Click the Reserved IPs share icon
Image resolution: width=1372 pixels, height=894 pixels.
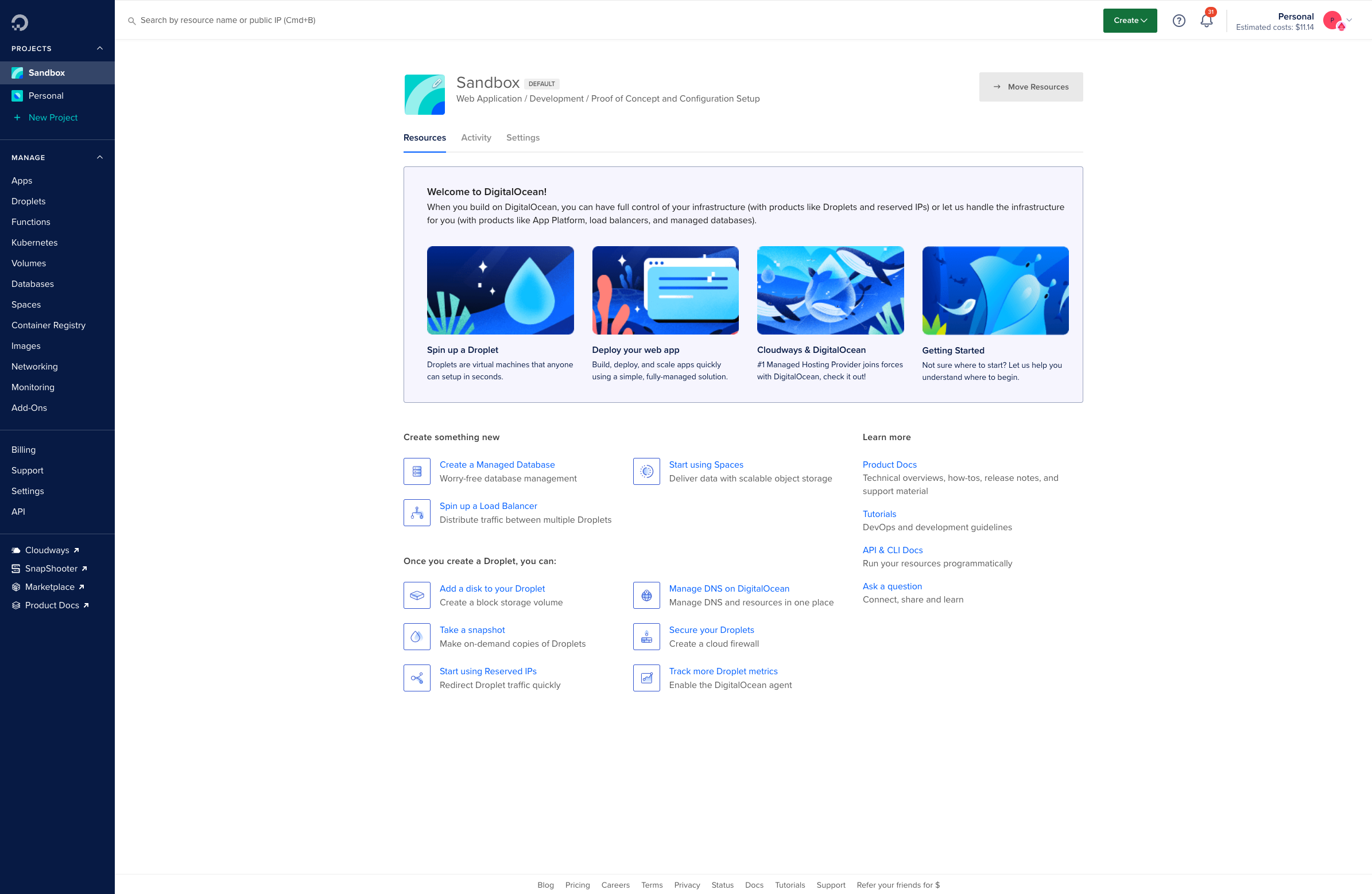click(417, 678)
